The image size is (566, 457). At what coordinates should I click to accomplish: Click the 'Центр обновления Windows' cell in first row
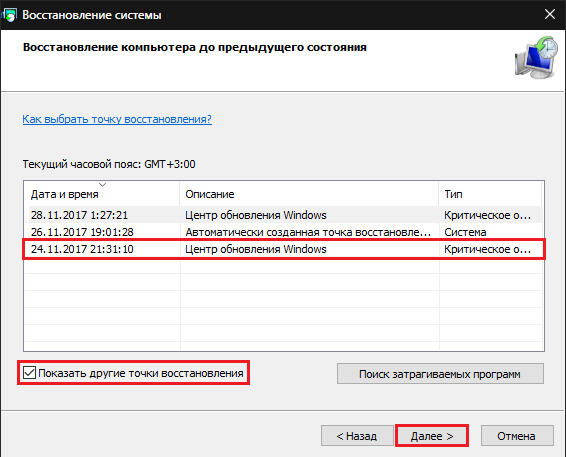coord(256,215)
